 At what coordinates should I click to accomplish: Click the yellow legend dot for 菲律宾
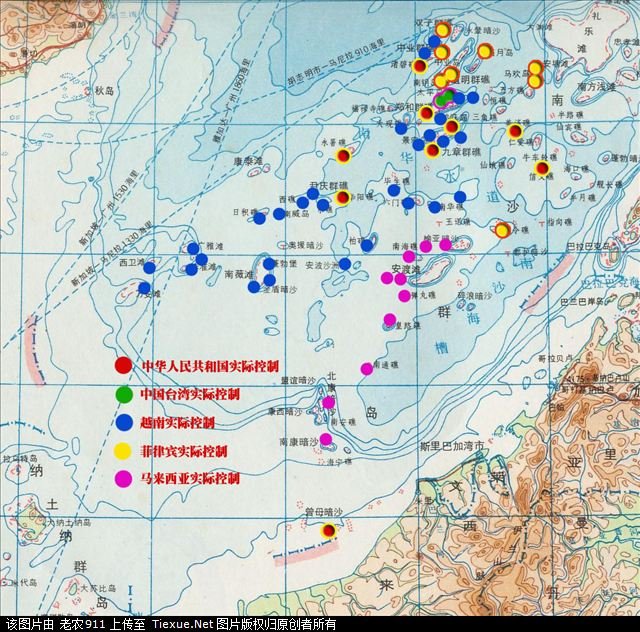pos(123,451)
